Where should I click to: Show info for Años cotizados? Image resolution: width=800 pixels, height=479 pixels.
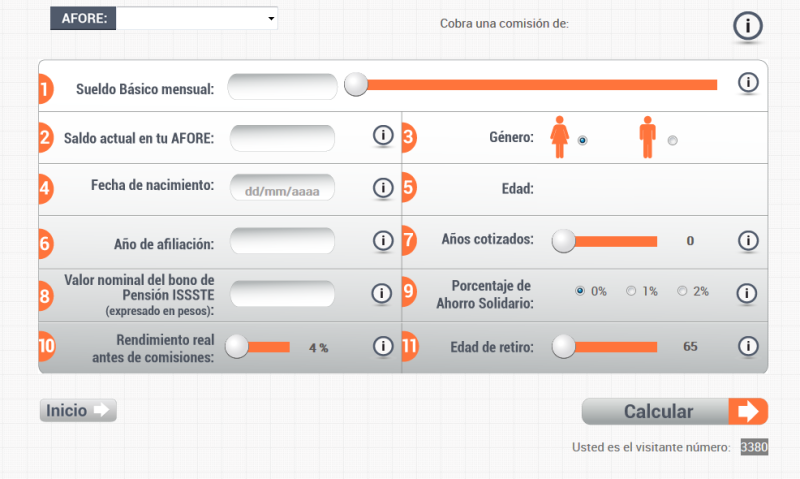[748, 240]
